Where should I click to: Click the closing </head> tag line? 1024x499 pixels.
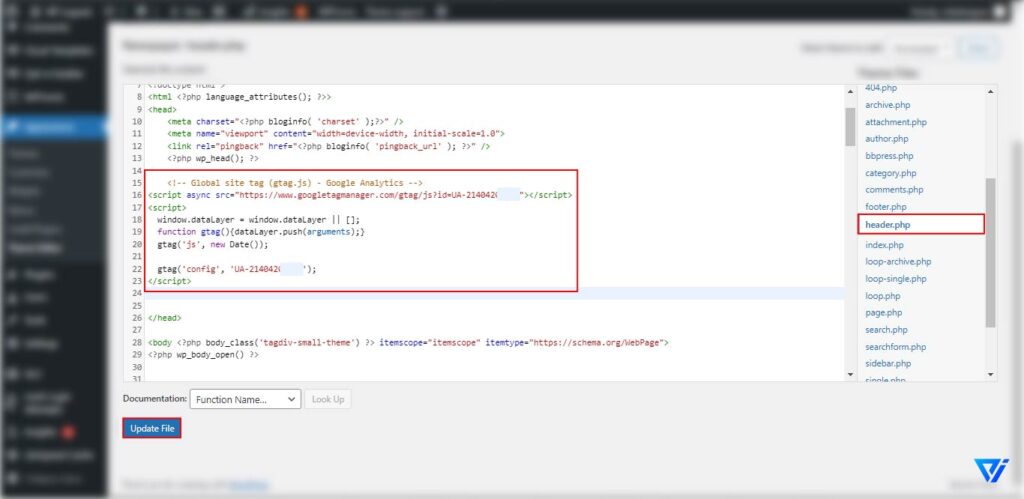point(165,317)
